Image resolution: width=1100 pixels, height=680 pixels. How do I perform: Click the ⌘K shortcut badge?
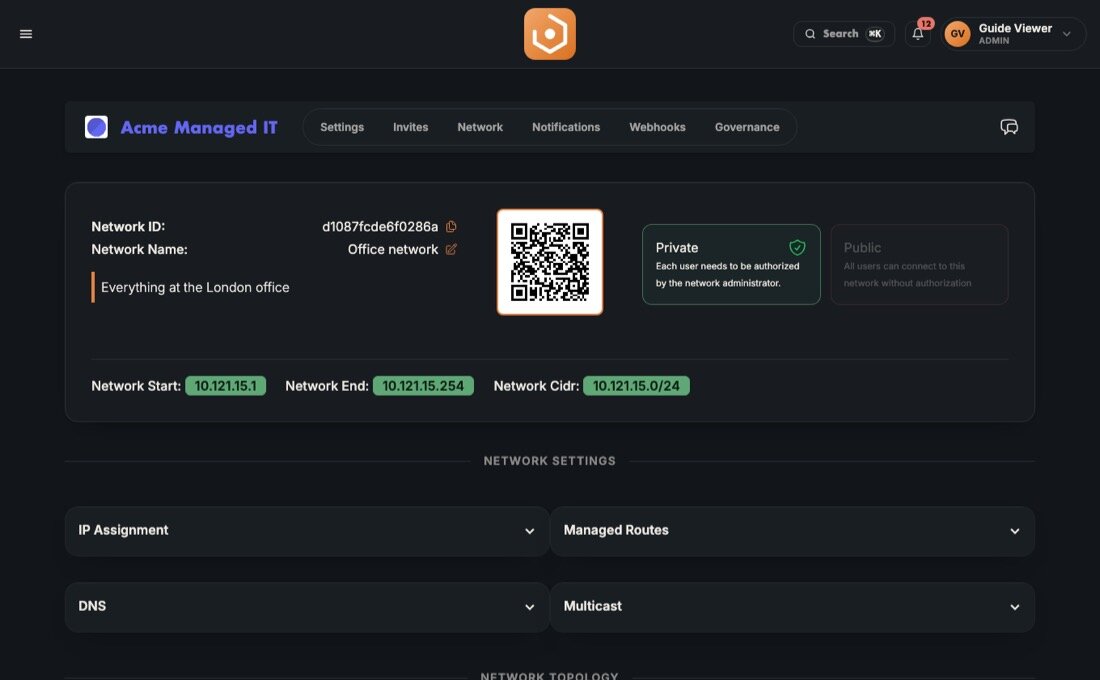(874, 34)
